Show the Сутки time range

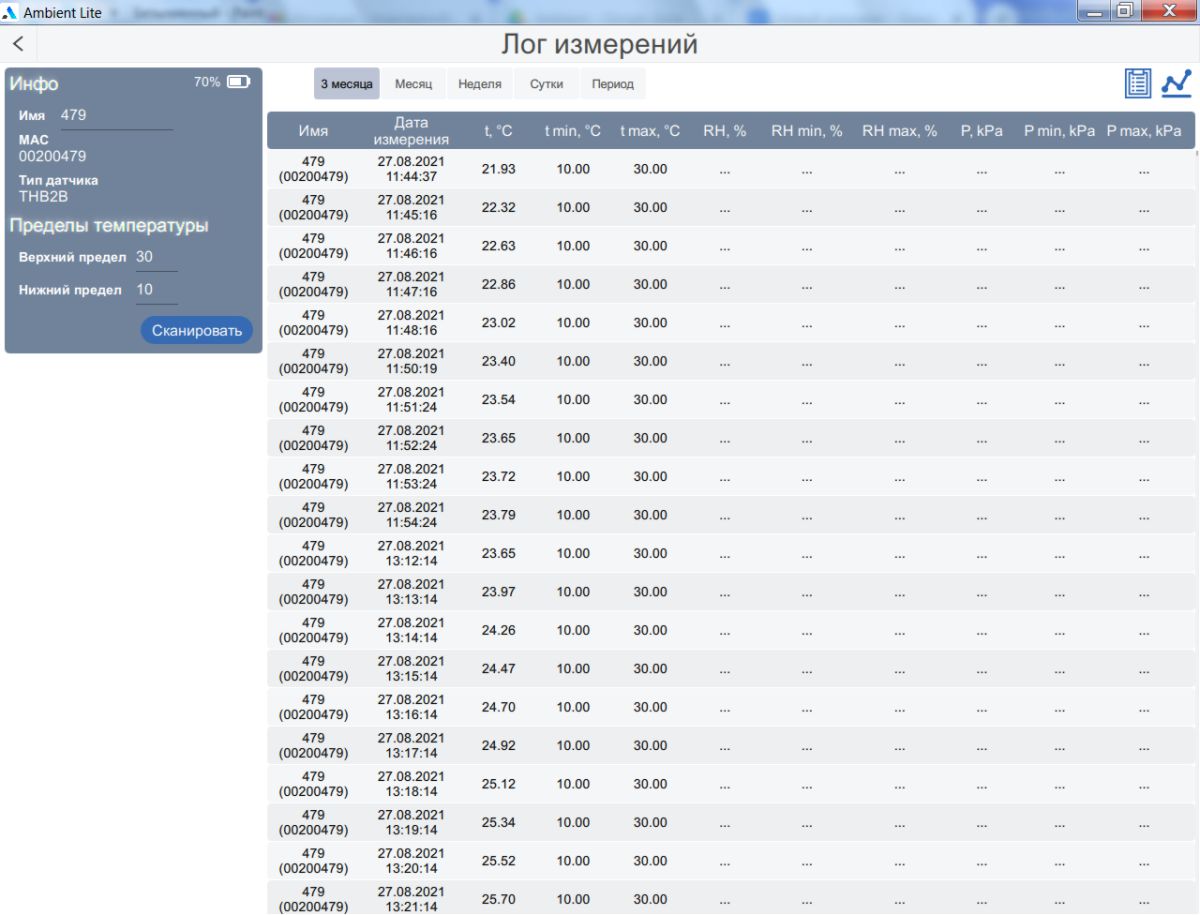point(546,84)
